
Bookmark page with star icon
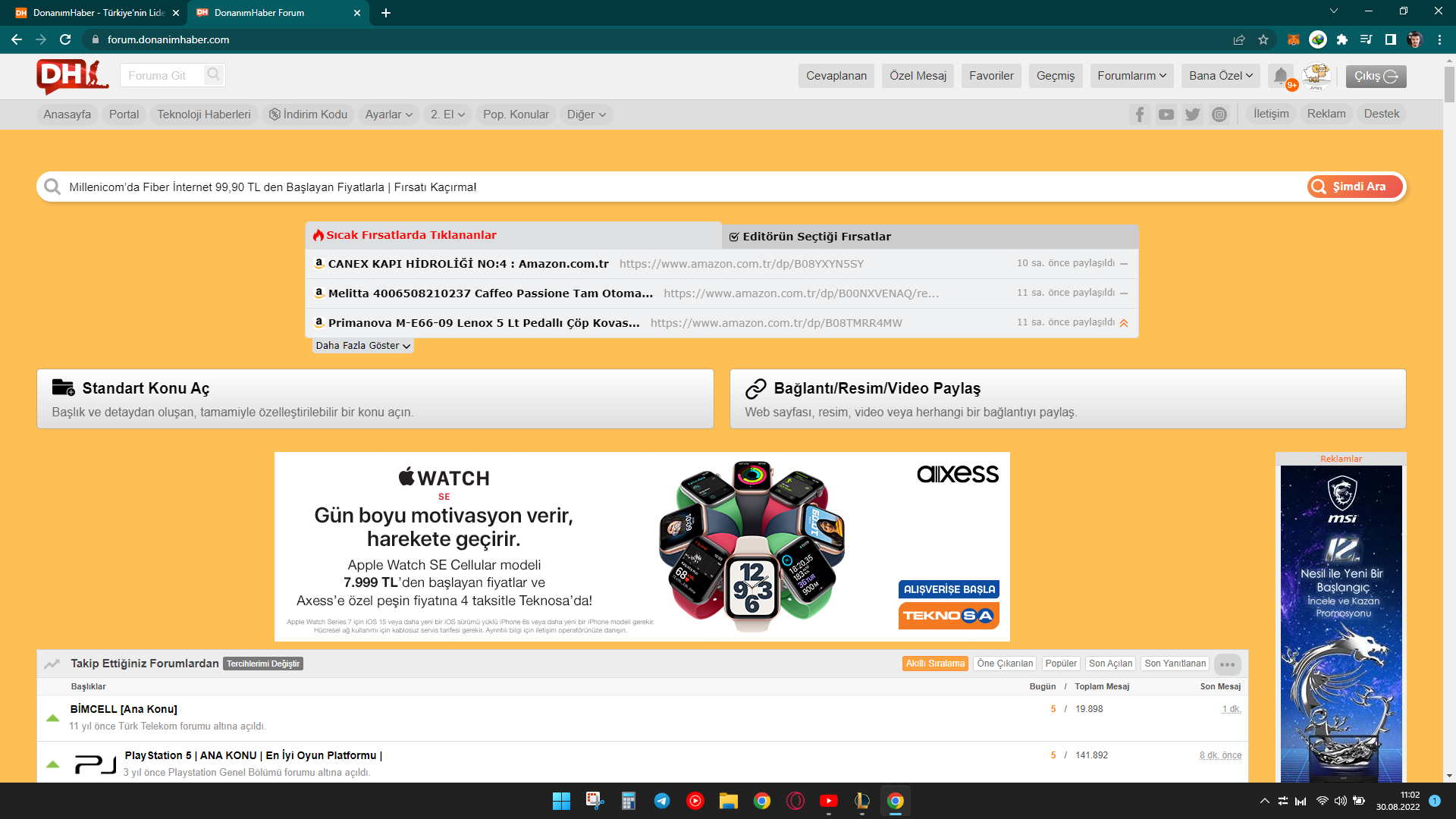pos(1263,39)
